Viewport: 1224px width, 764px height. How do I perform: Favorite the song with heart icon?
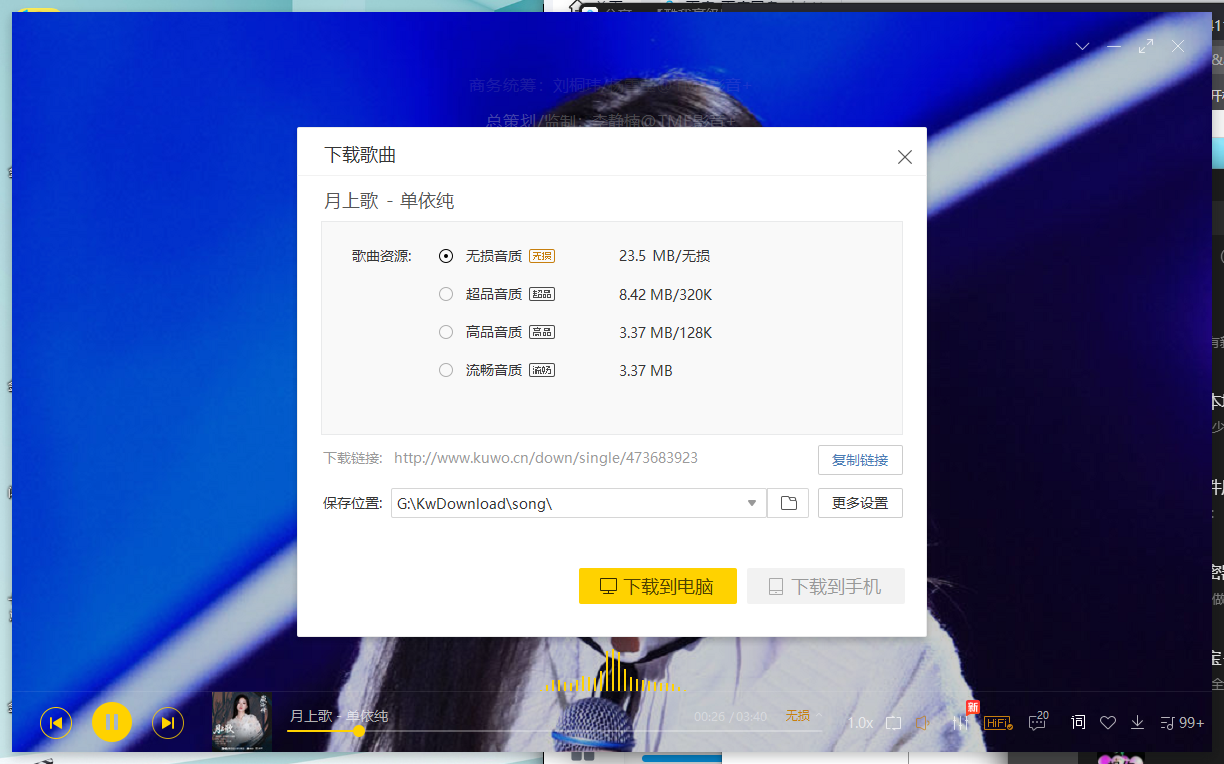tap(1108, 722)
